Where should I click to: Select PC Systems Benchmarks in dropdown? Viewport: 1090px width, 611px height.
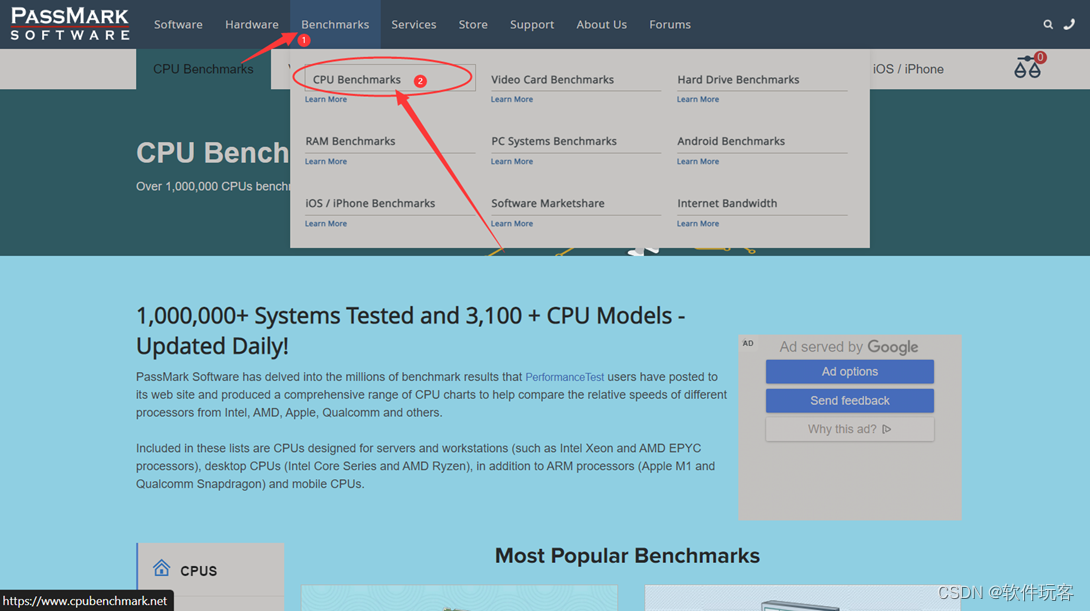click(x=554, y=141)
